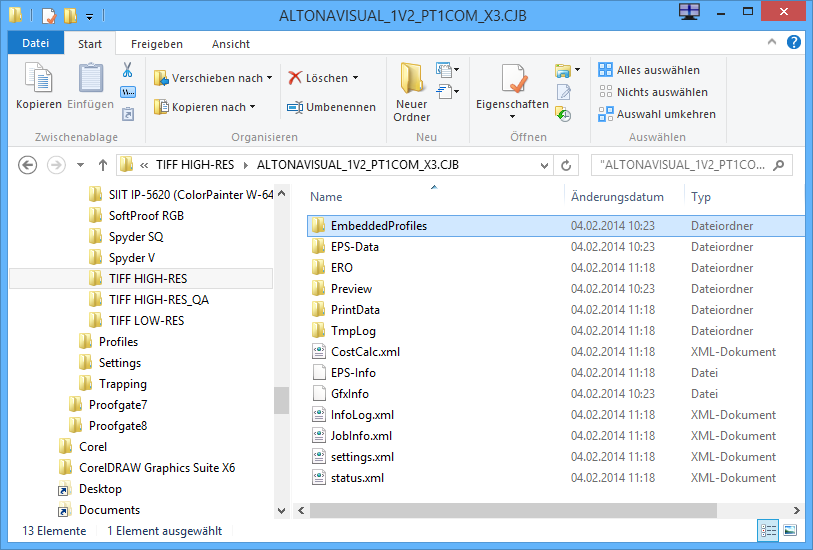This screenshot has width=813, height=550.
Task: Click the ribbon help question mark
Action: coord(793,44)
